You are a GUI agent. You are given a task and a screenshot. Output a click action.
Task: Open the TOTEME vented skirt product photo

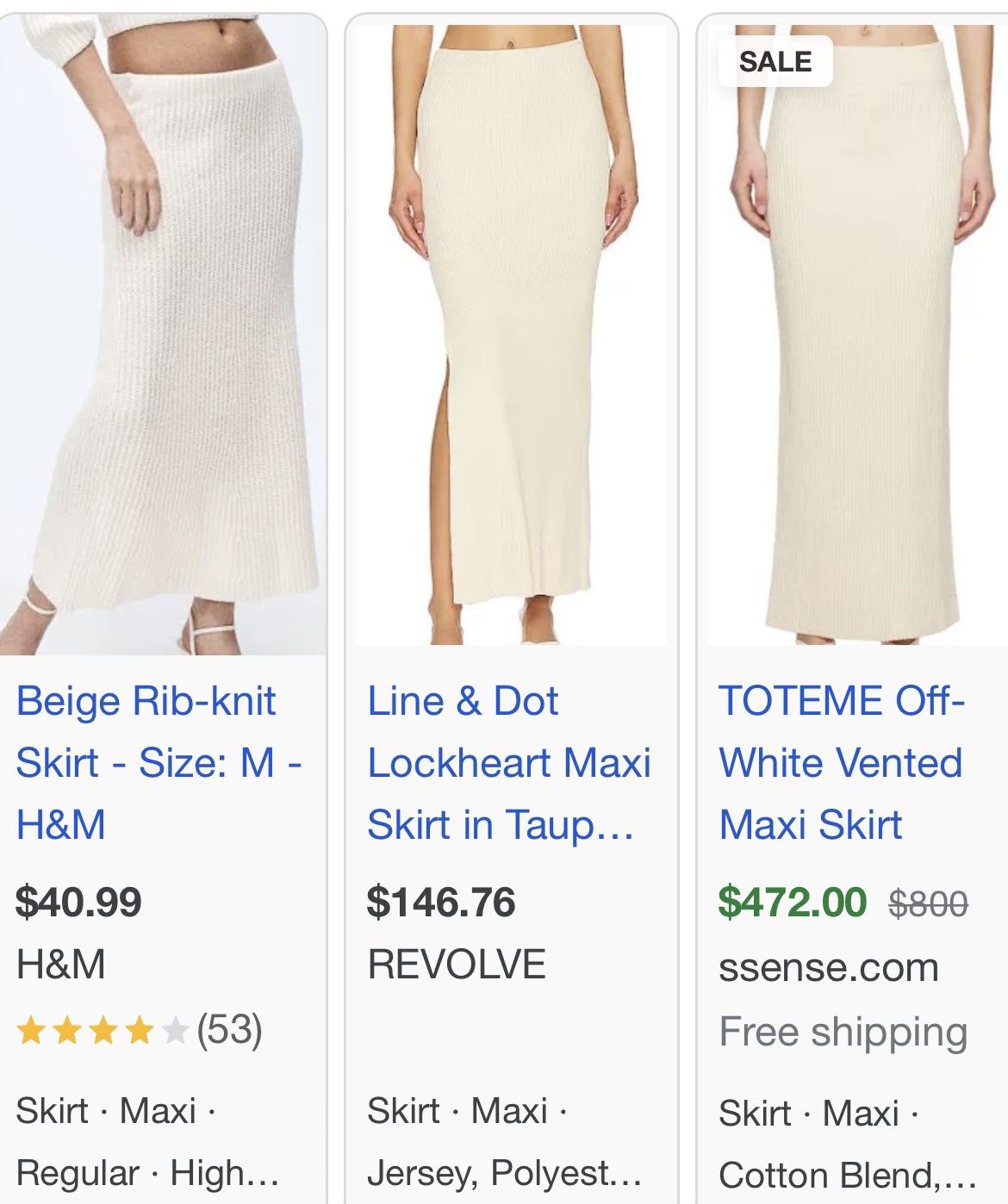[856, 336]
